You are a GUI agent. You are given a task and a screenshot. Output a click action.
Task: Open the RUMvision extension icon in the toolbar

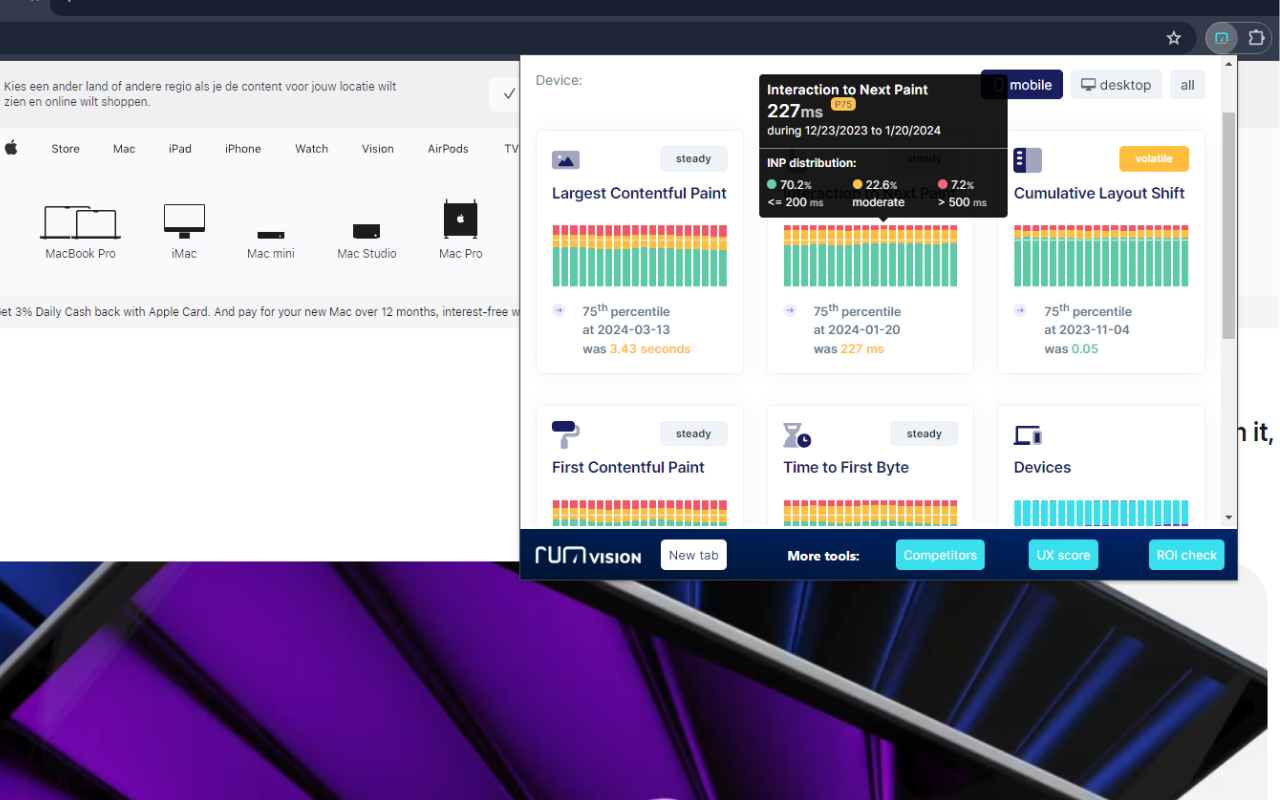tap(1221, 37)
